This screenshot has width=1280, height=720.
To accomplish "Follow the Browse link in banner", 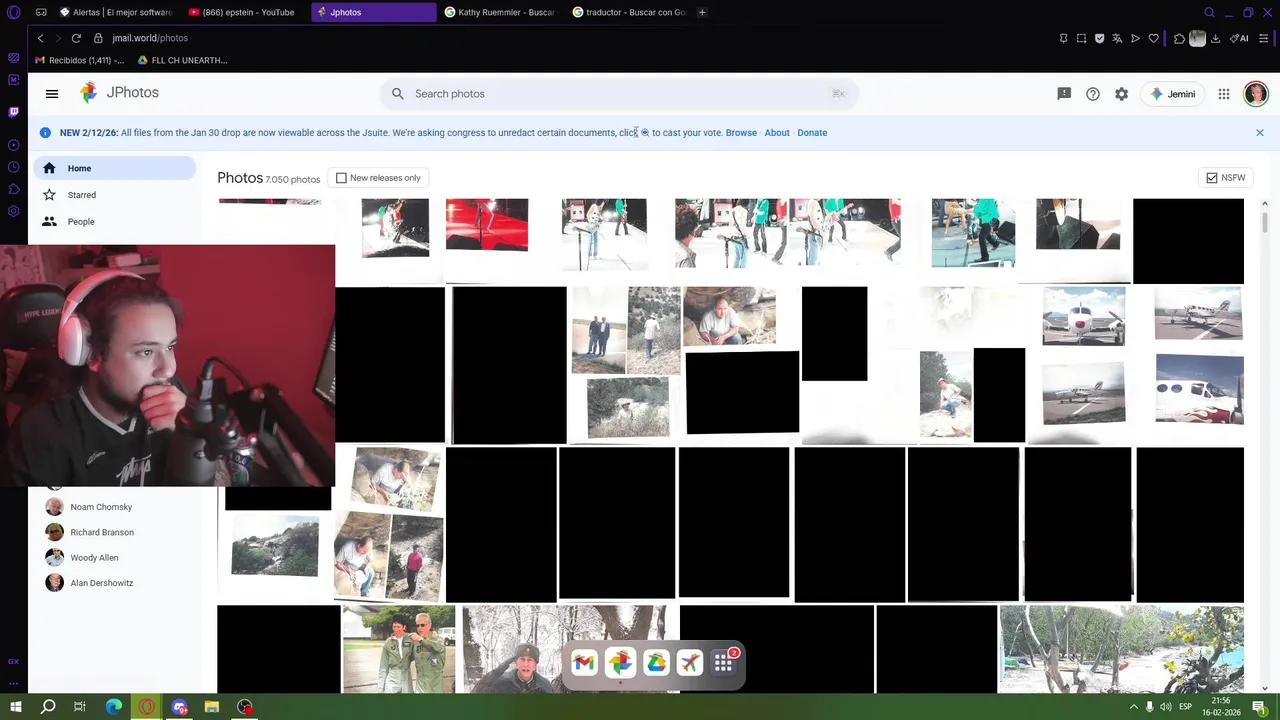I will tap(741, 133).
